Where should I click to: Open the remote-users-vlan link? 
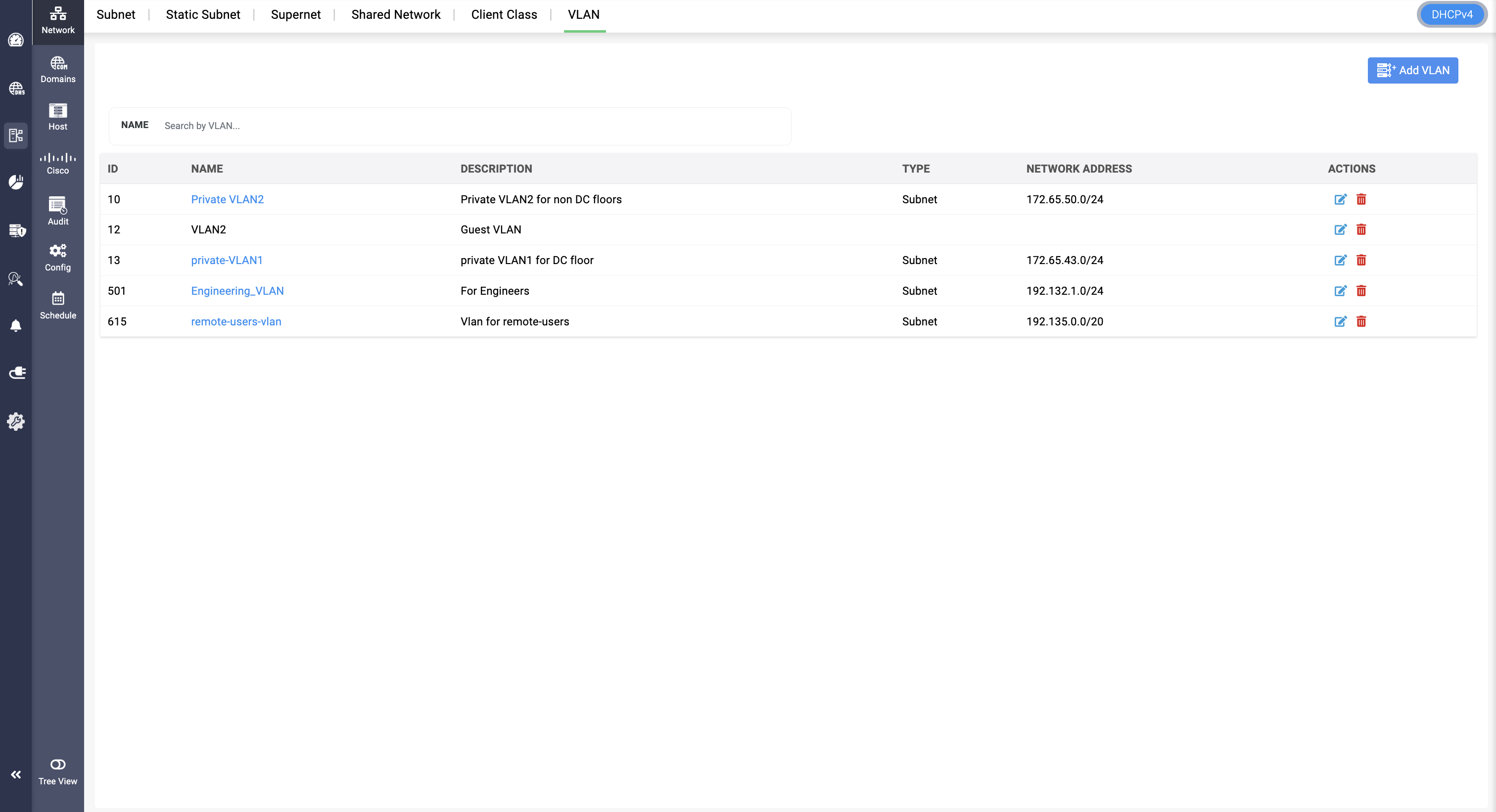236,321
